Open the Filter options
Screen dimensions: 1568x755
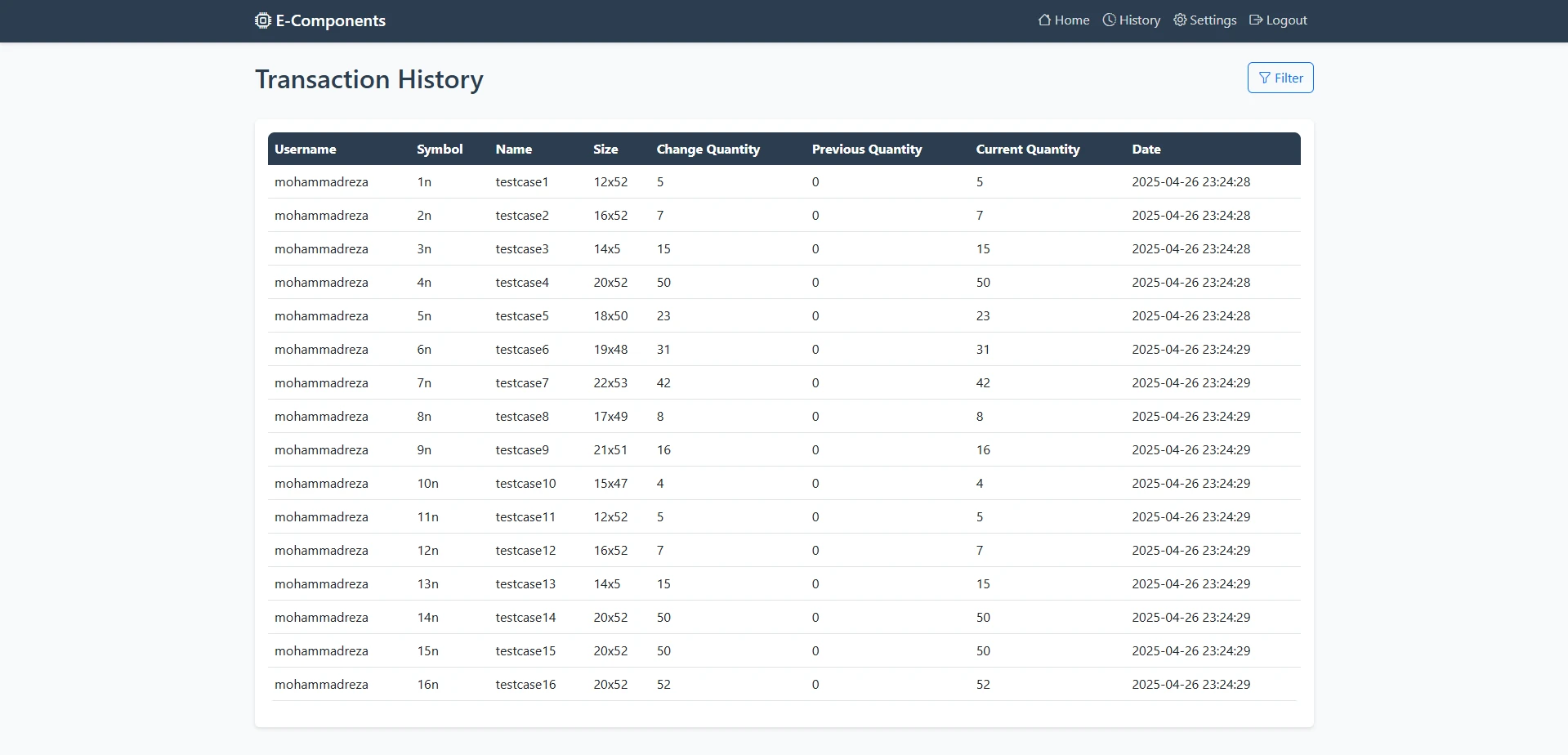click(x=1280, y=78)
